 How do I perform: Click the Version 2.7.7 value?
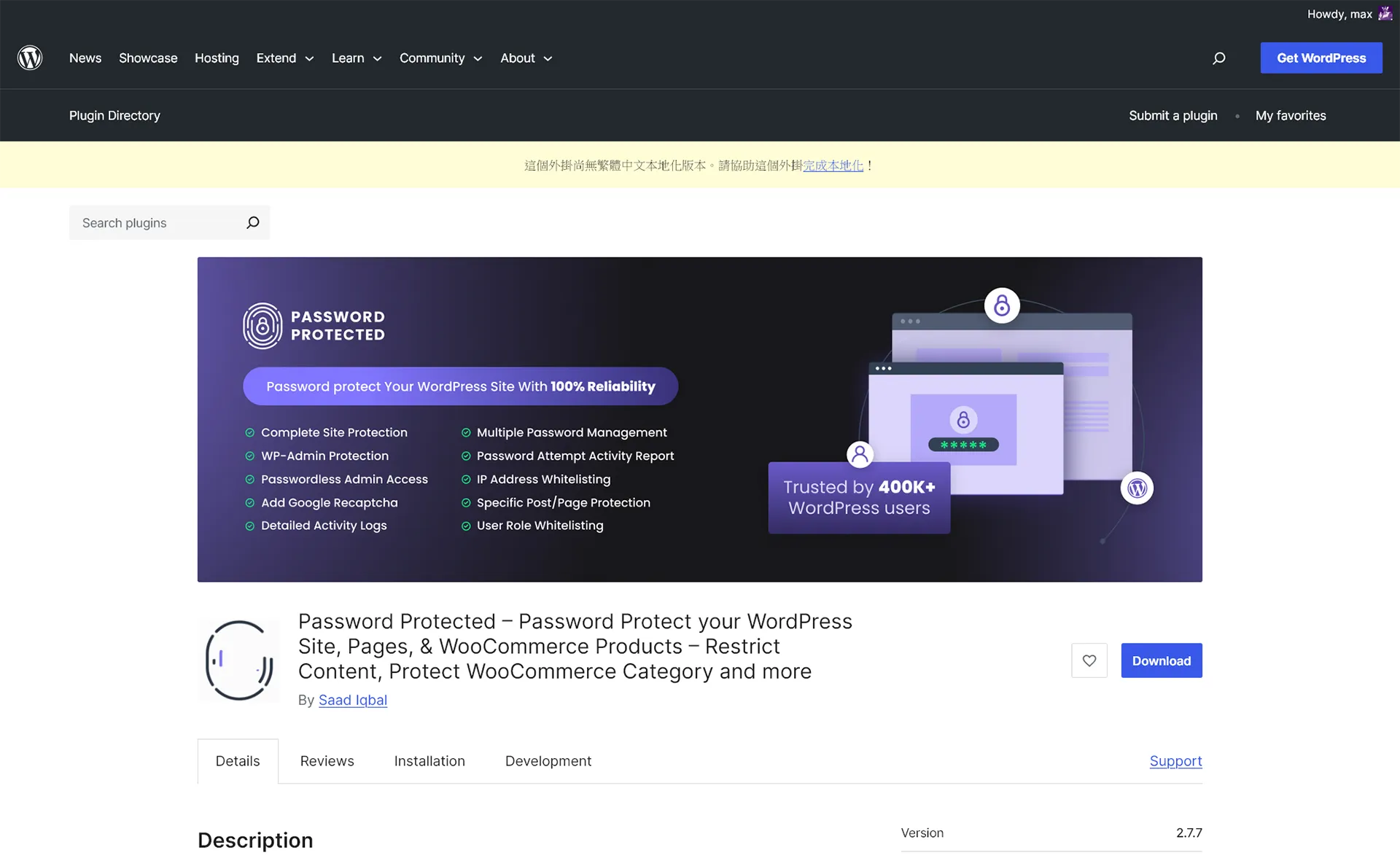point(1189,832)
